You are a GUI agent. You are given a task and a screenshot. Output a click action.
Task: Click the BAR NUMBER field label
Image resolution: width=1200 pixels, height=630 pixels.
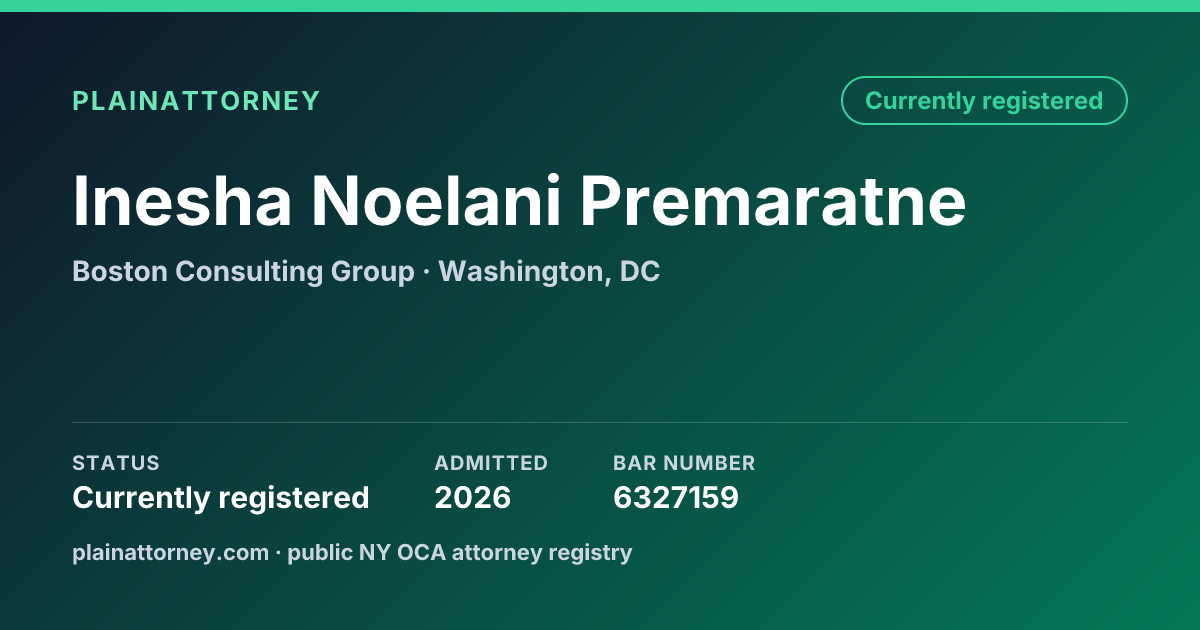coord(684,463)
